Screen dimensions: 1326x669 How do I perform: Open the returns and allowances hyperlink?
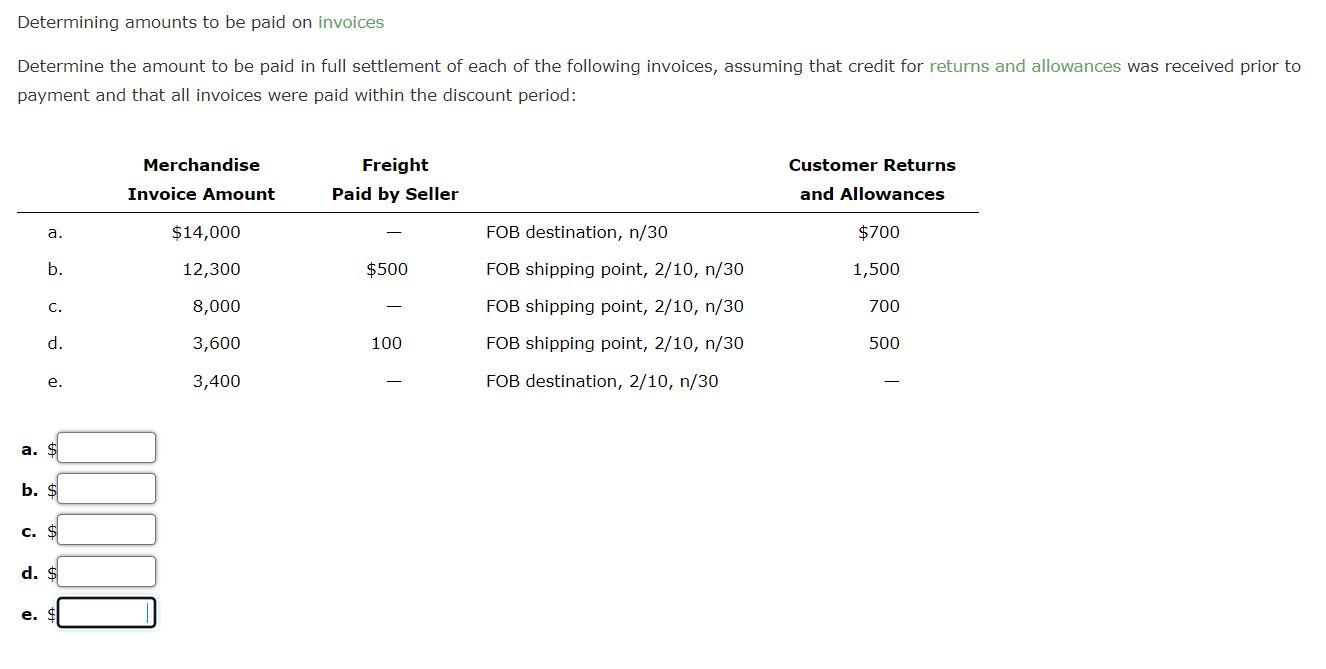point(1024,66)
